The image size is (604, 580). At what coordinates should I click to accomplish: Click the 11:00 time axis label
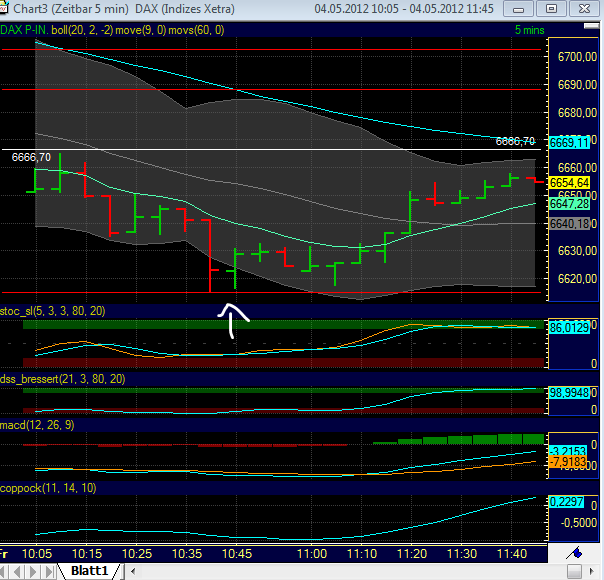click(312, 554)
